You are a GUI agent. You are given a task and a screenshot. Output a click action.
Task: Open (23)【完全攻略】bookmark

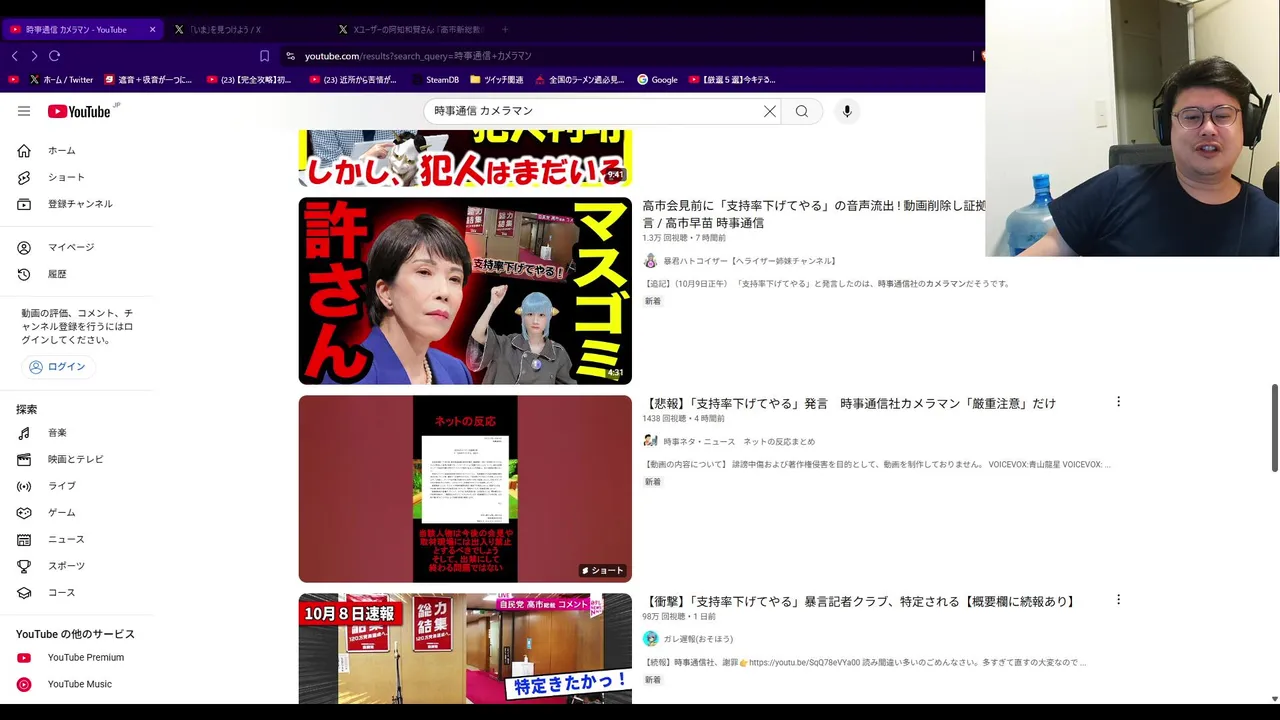[x=248, y=79]
